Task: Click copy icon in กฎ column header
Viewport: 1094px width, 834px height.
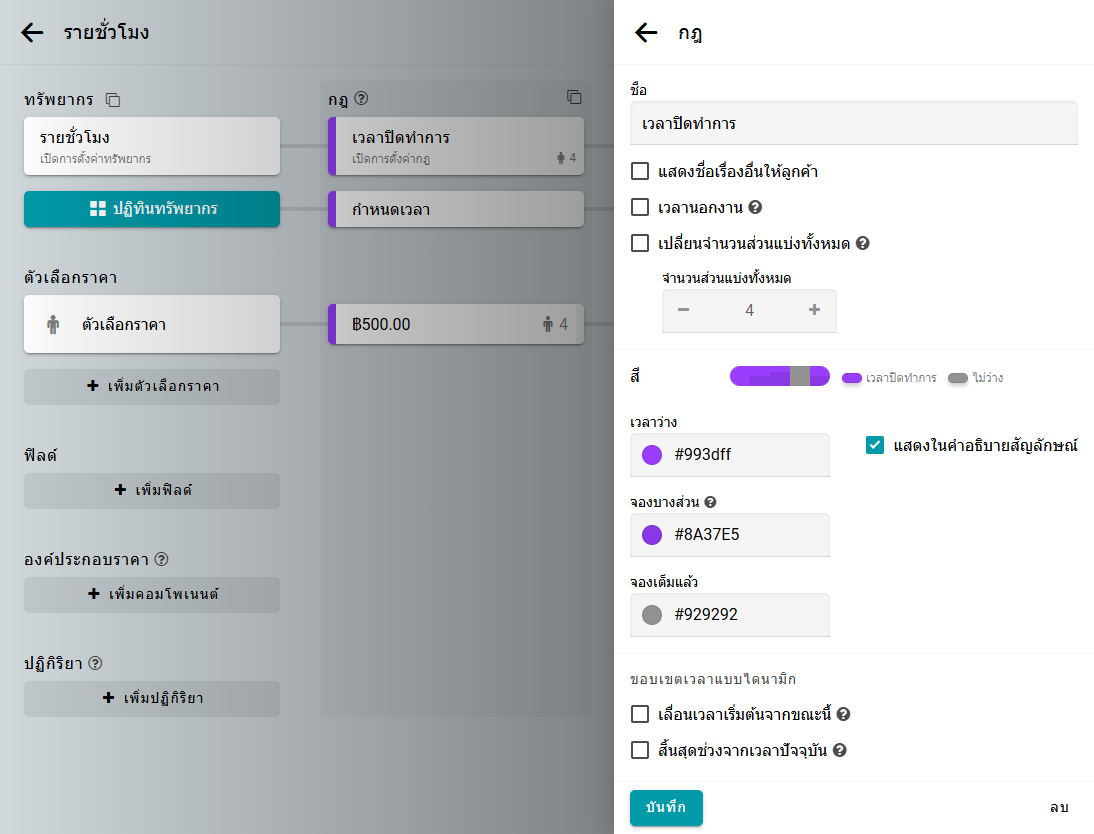Action: click(x=574, y=98)
